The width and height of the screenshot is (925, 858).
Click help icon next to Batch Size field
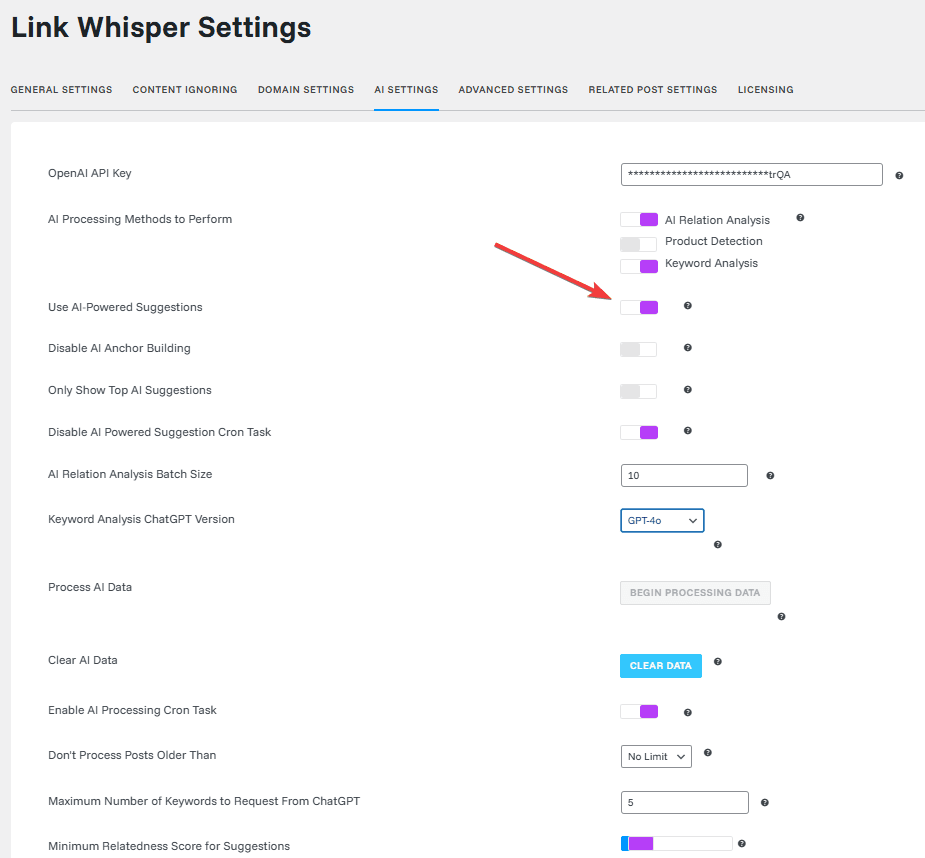pyautogui.click(x=770, y=476)
